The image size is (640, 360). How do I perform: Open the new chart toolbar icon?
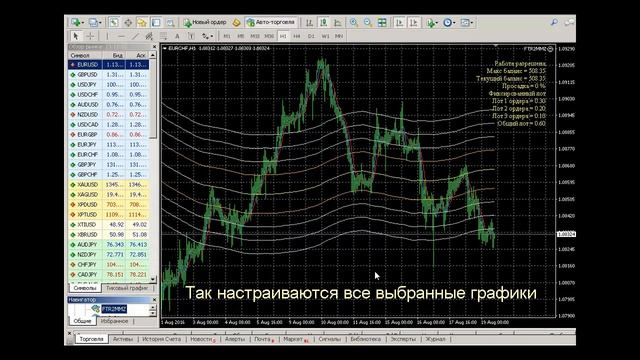[76, 22]
